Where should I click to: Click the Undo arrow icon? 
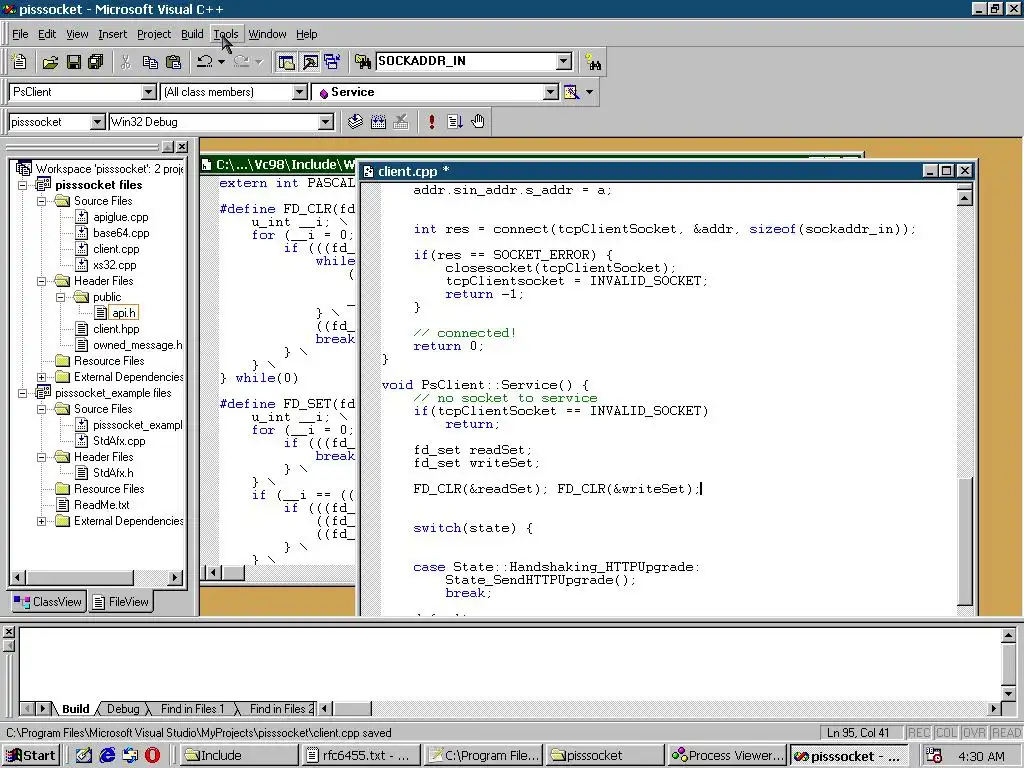[x=204, y=61]
